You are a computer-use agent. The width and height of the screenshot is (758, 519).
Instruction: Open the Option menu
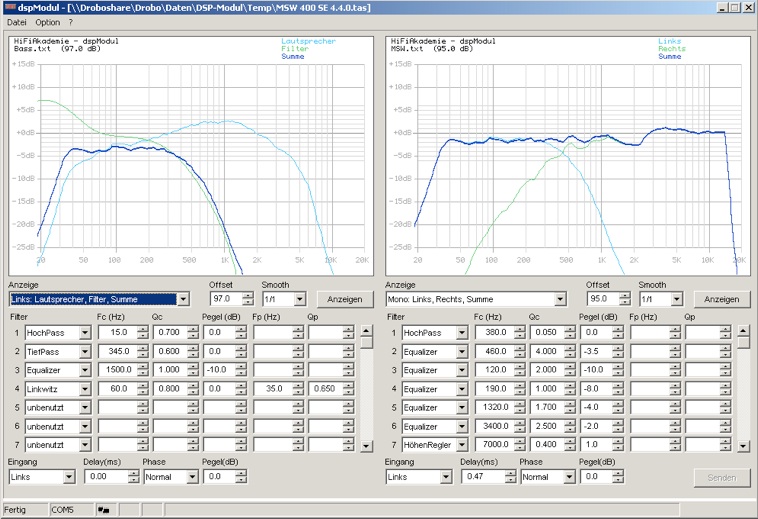click(47, 22)
